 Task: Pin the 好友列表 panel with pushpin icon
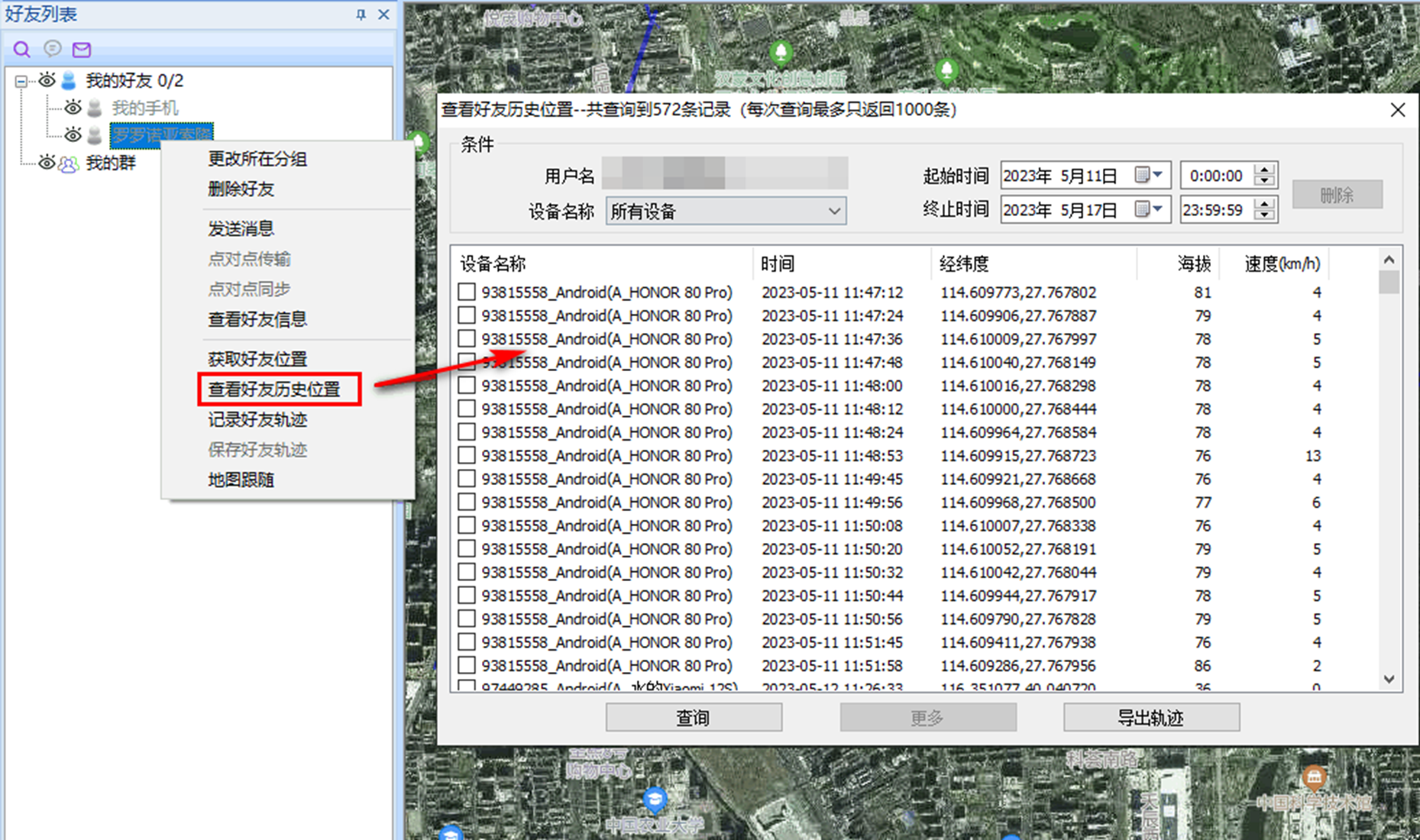click(361, 15)
